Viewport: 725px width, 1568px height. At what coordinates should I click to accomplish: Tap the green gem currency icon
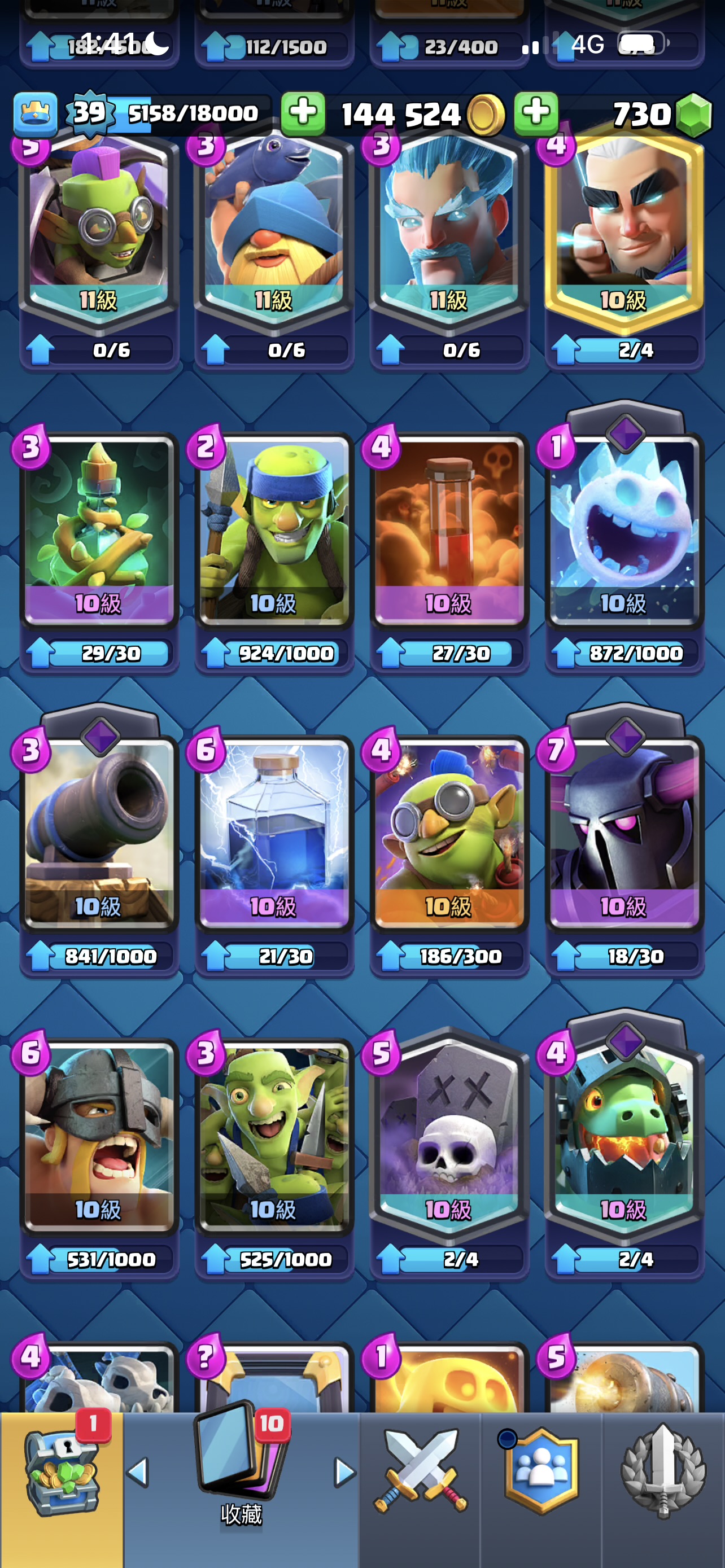[693, 115]
